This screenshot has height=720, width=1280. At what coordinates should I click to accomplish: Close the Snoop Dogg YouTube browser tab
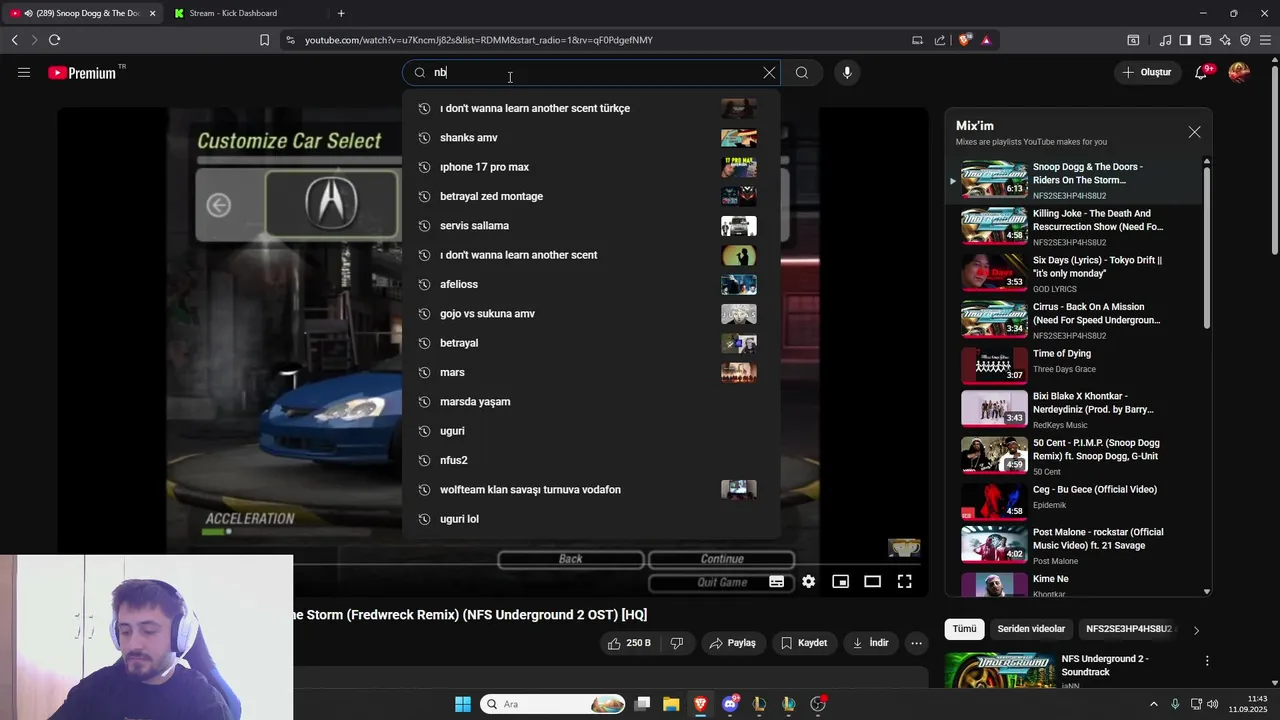click(x=152, y=13)
